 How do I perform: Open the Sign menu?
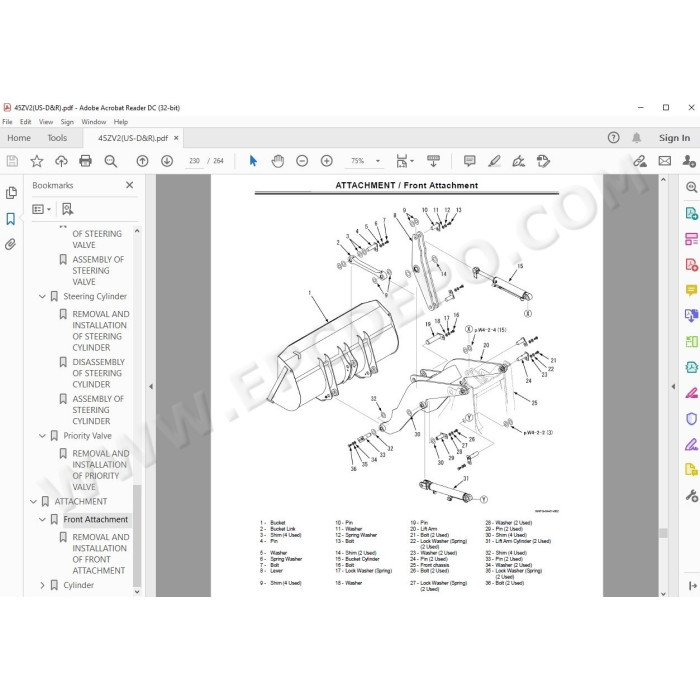67,121
